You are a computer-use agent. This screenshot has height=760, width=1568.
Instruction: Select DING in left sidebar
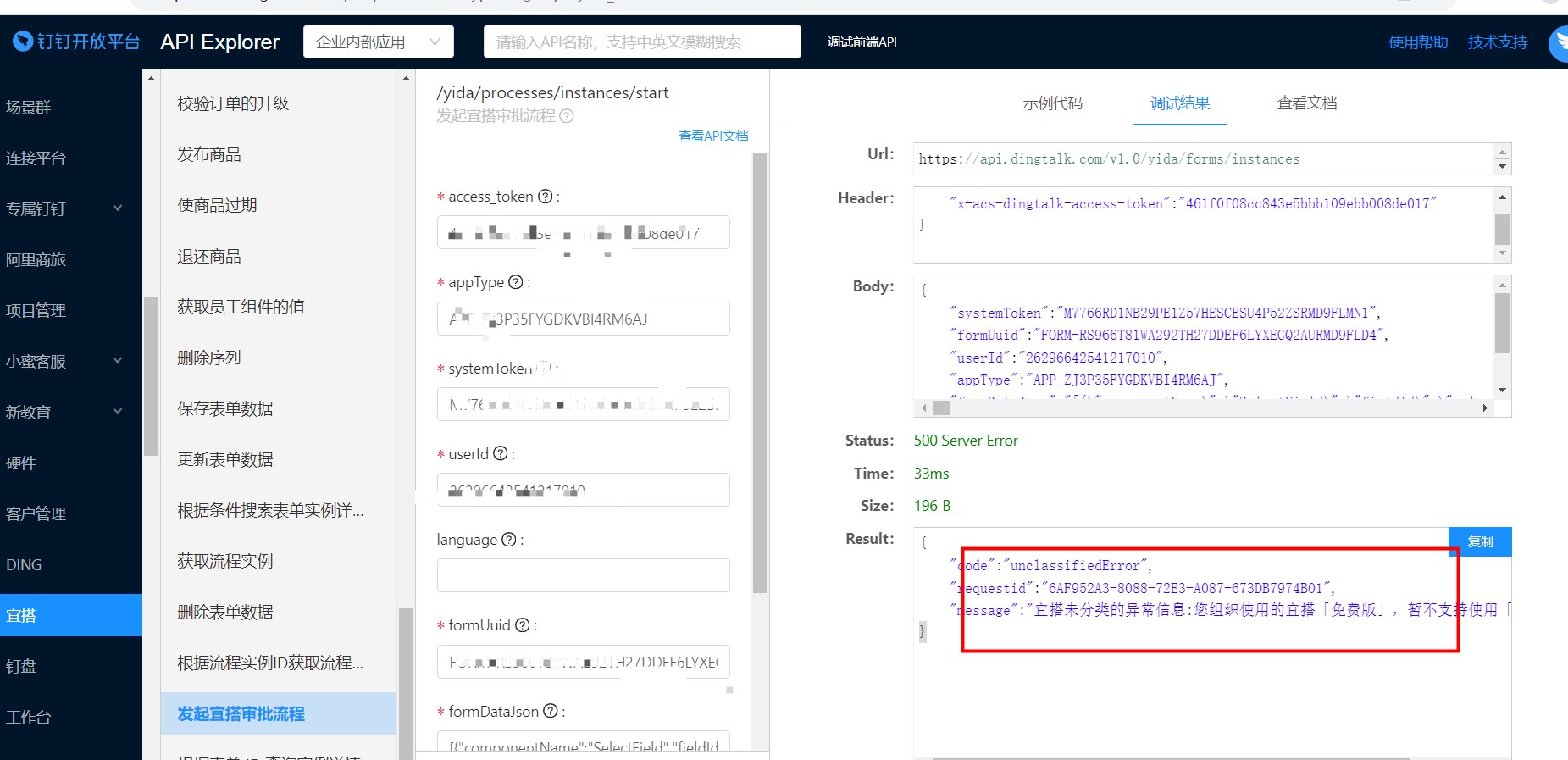pyautogui.click(x=24, y=564)
